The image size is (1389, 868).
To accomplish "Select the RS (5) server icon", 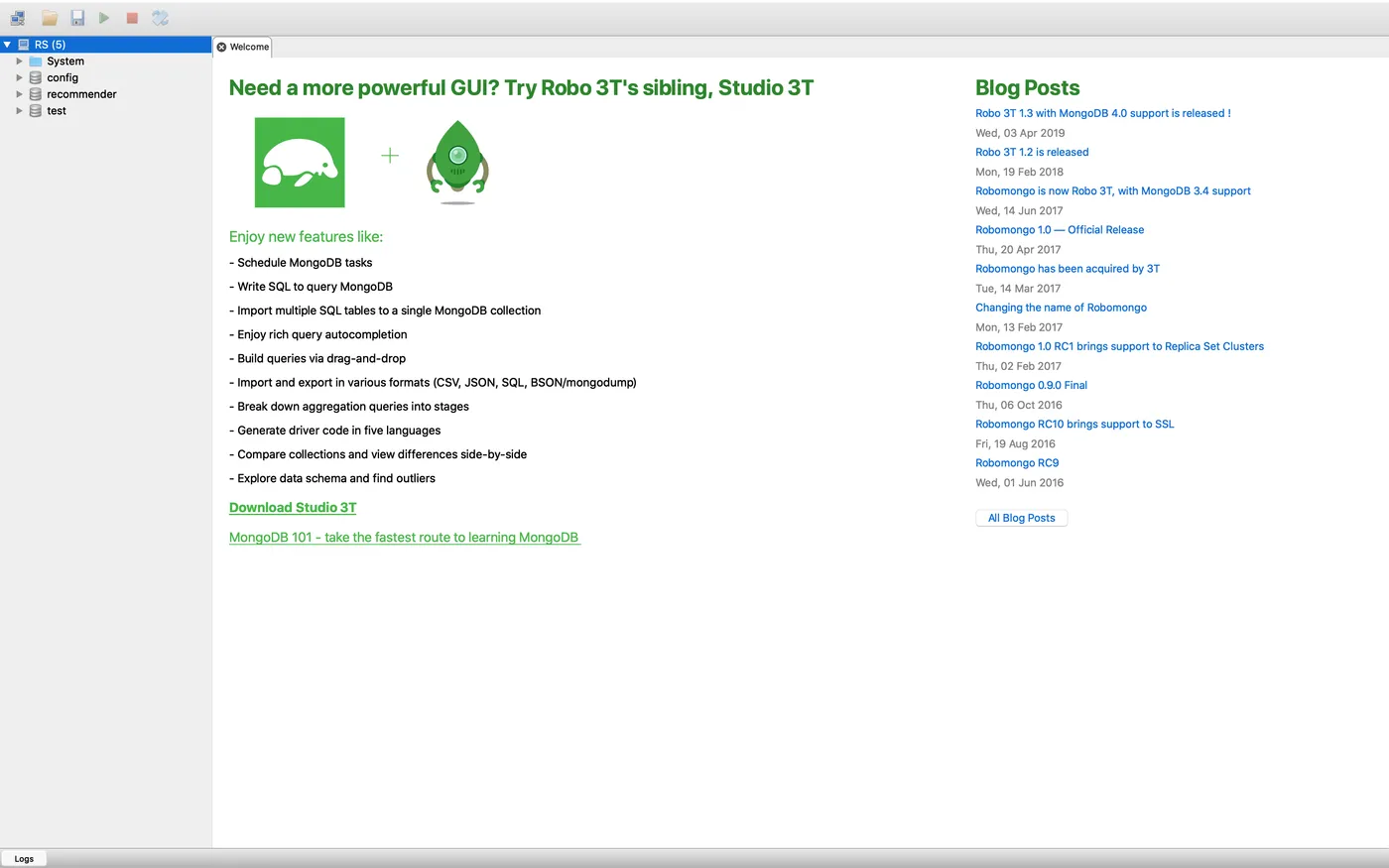I will pos(24,45).
